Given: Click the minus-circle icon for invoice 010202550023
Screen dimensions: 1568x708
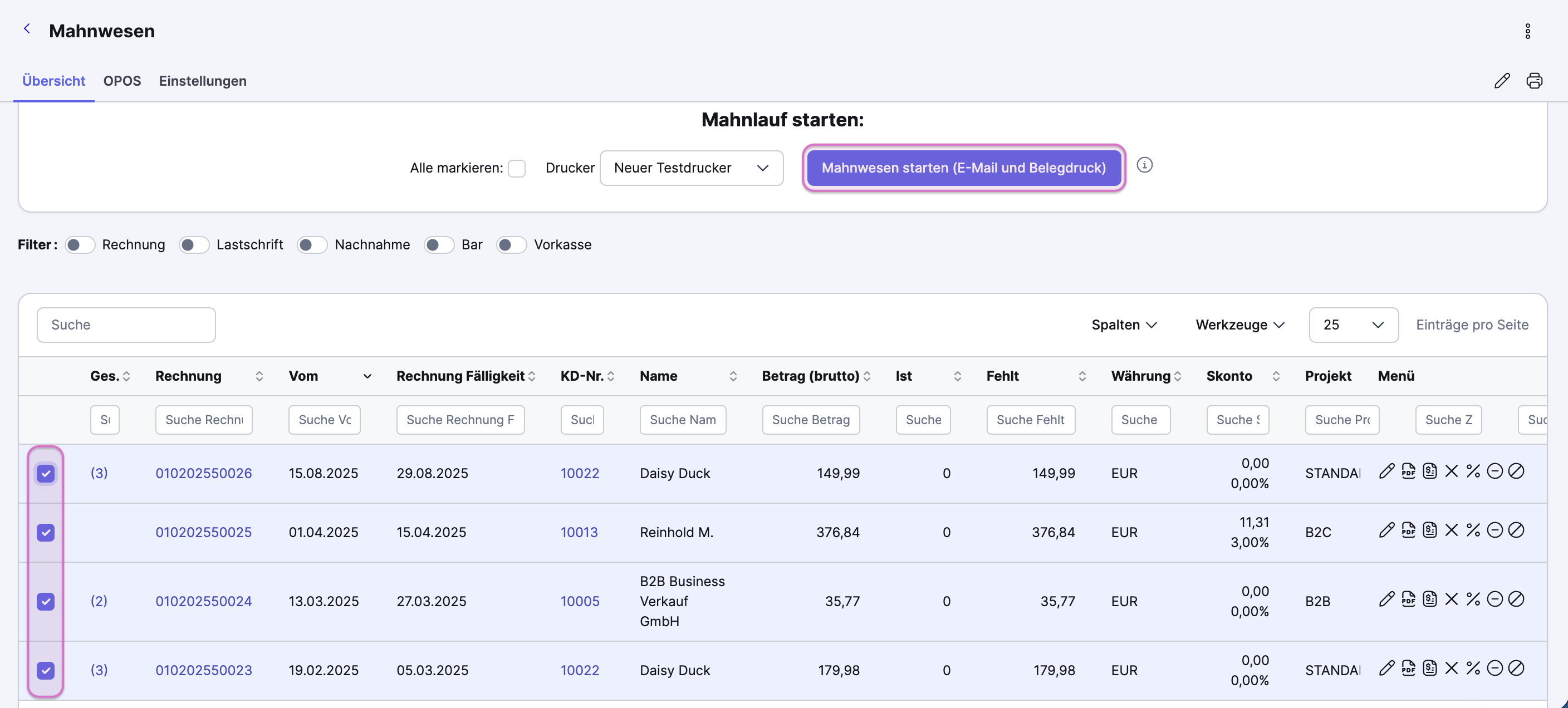Looking at the screenshot, I should 1494,668.
